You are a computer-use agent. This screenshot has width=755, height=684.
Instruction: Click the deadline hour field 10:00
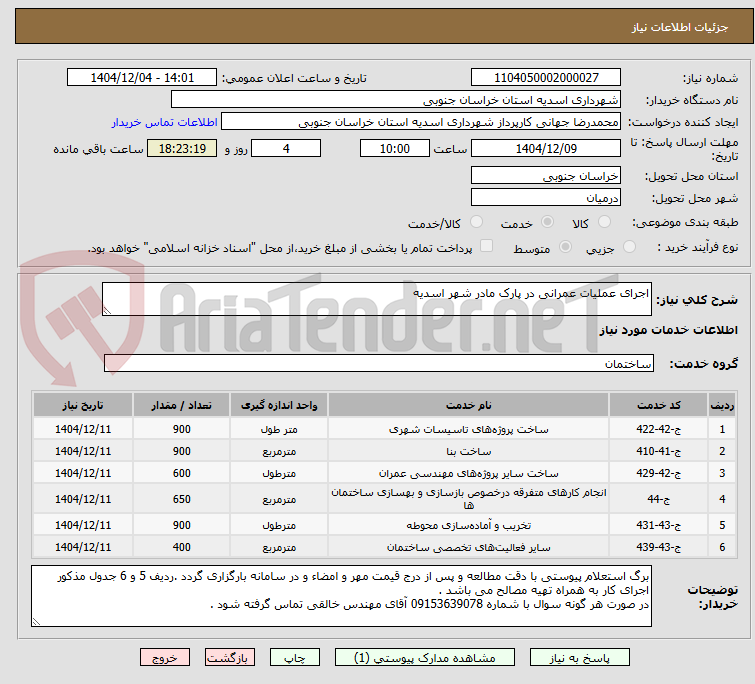[394, 148]
